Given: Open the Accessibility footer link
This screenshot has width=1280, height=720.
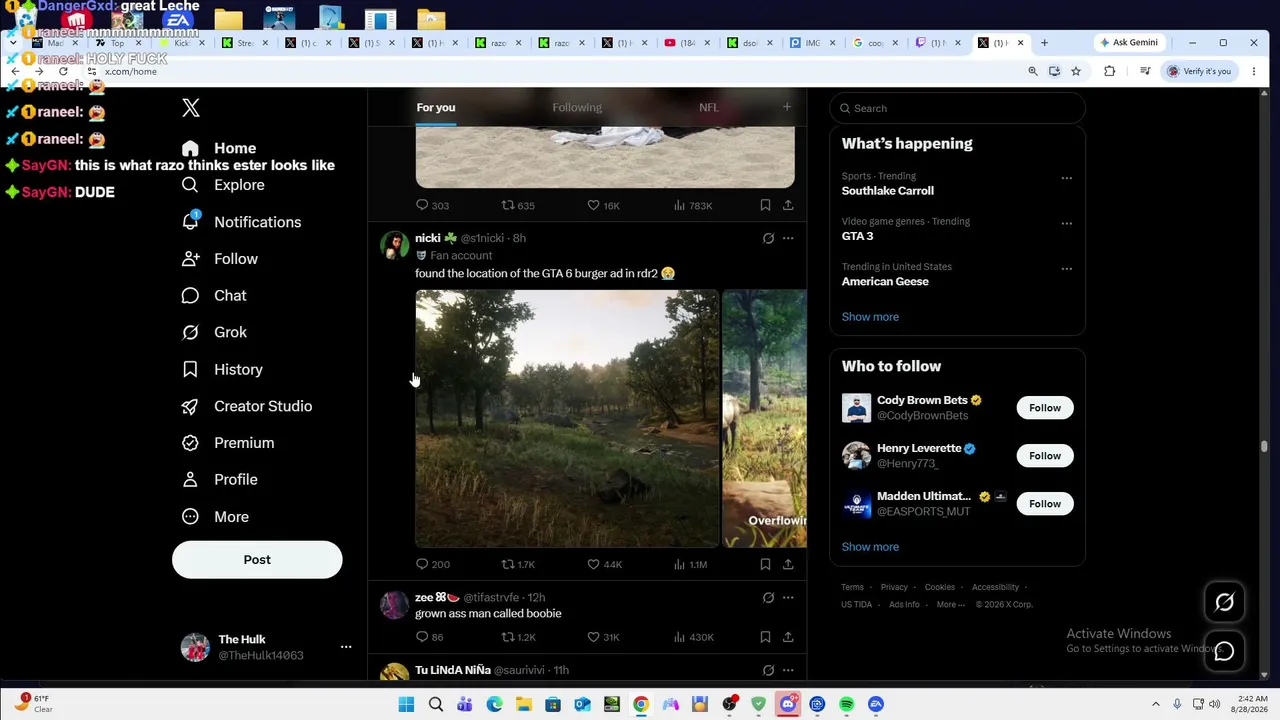Looking at the screenshot, I should [x=995, y=588].
